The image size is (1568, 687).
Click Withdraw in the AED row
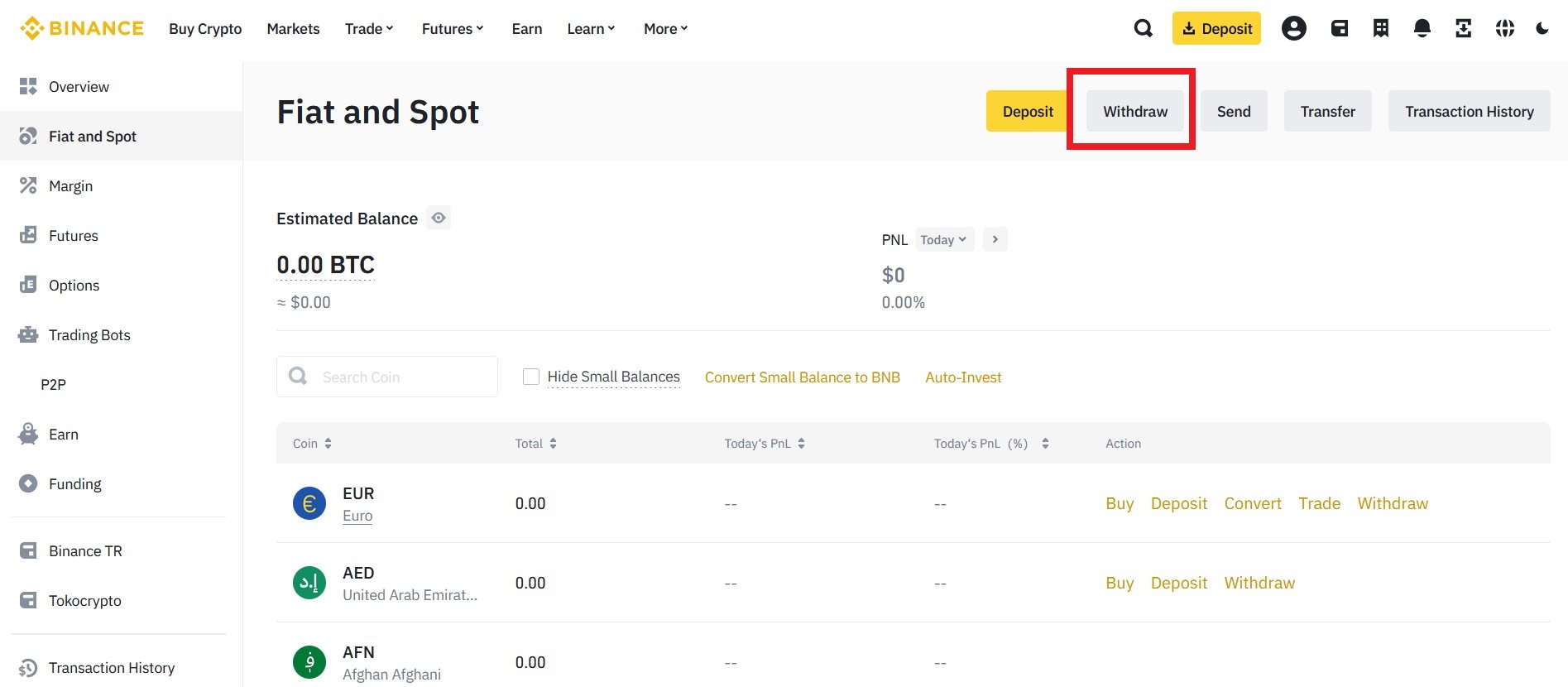tap(1259, 583)
